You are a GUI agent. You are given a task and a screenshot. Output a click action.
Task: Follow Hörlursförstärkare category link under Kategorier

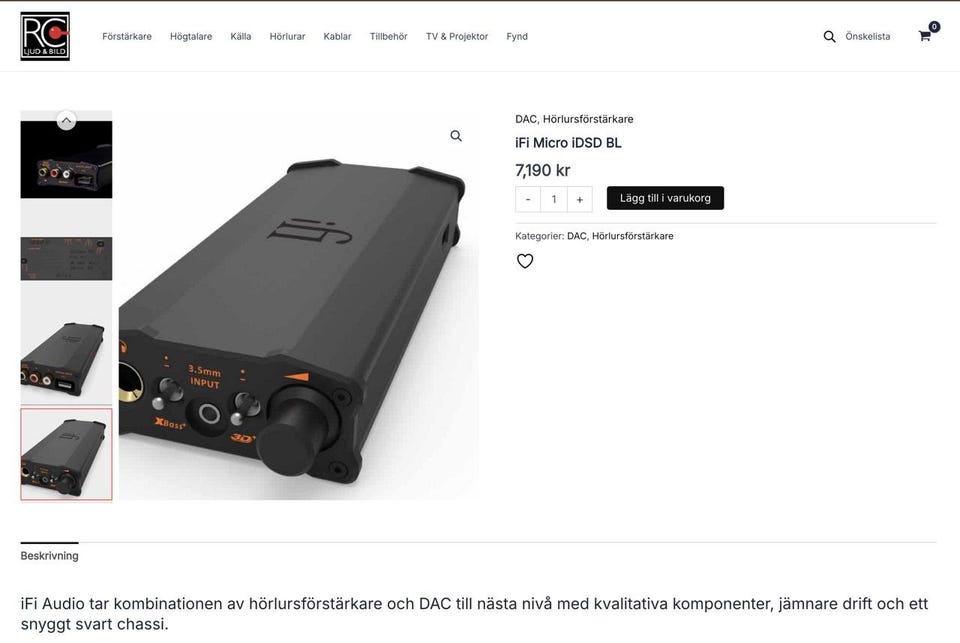point(632,236)
